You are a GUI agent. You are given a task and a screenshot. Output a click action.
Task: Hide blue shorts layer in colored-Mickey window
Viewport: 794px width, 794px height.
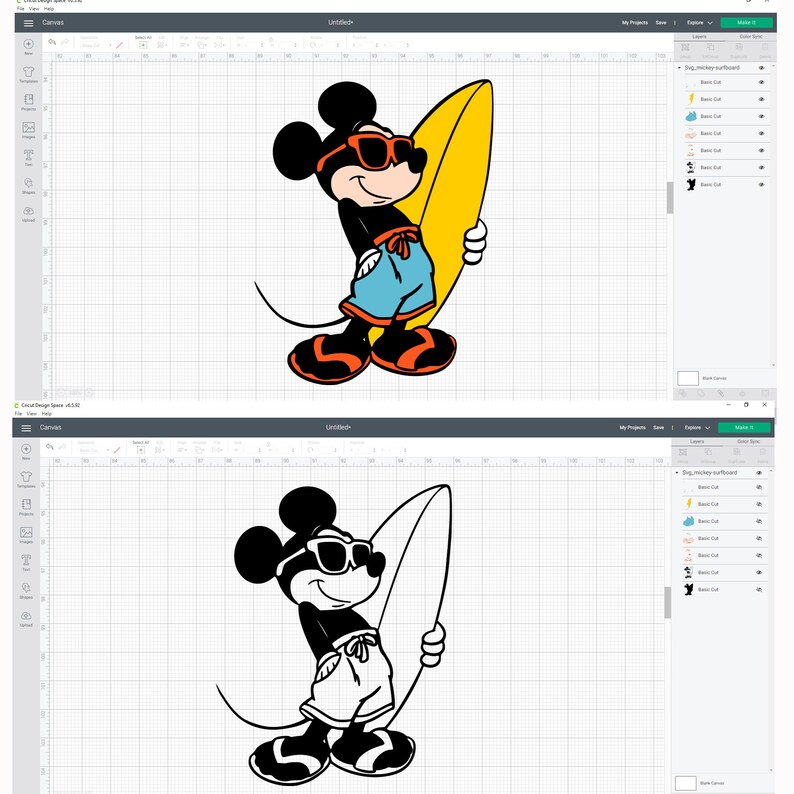(x=761, y=116)
